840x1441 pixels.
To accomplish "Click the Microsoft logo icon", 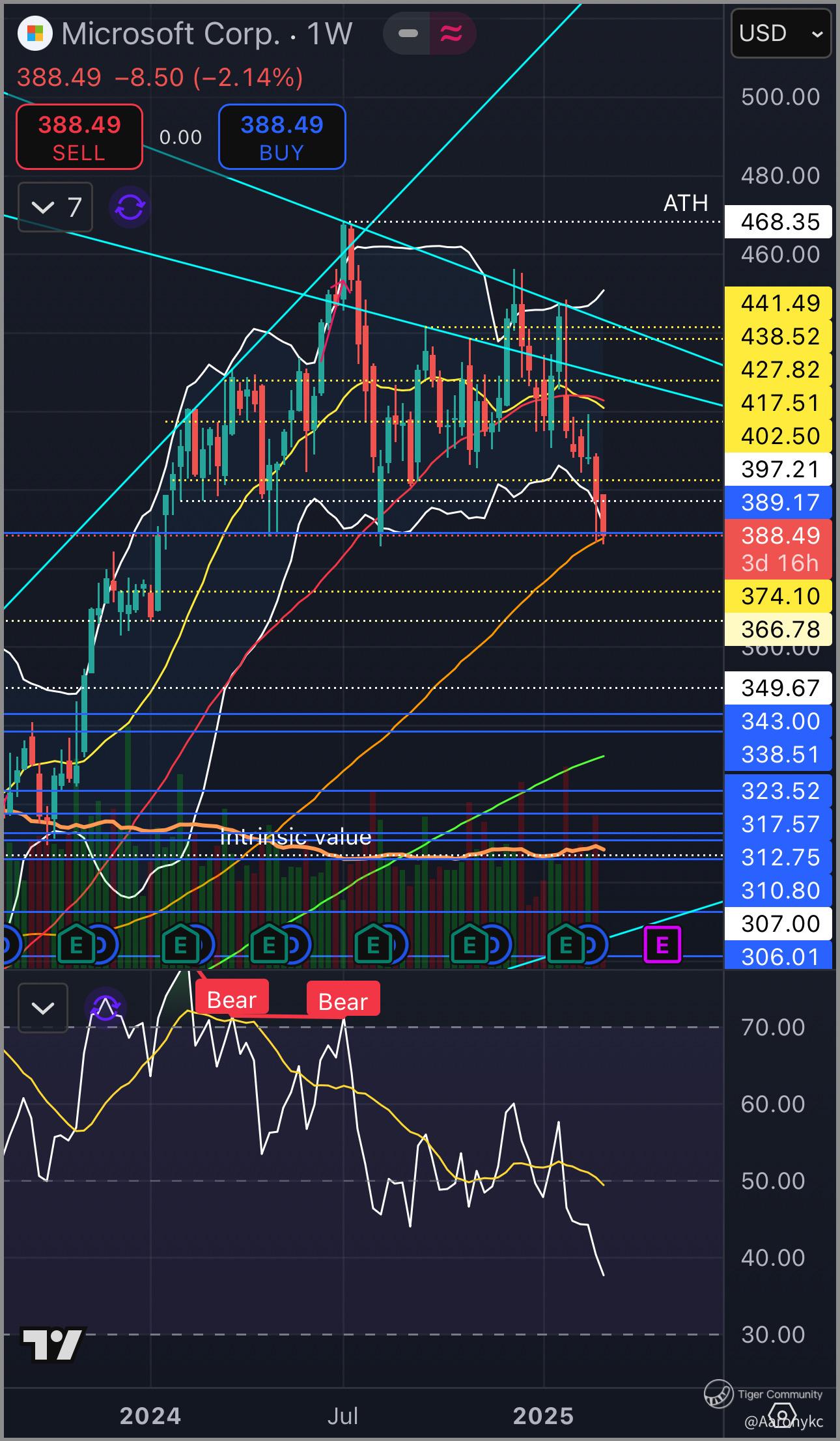I will pyautogui.click(x=35, y=34).
